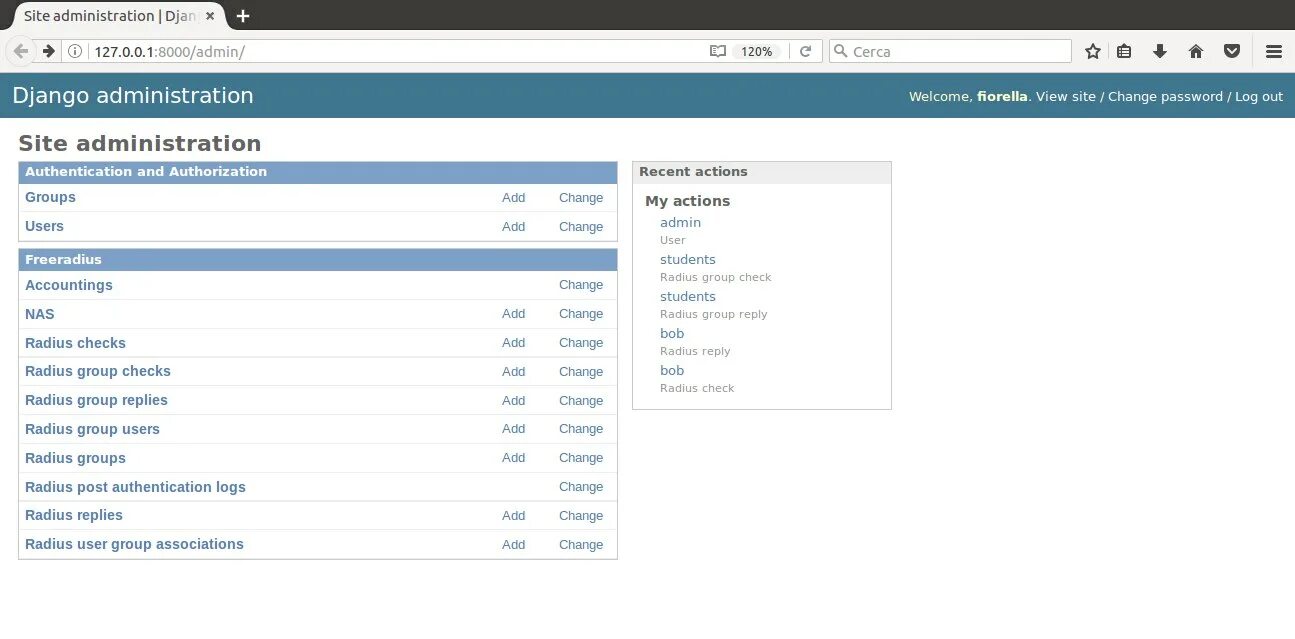Open Authentication and Authorization section header
This screenshot has height=639, width=1295.
(x=146, y=172)
